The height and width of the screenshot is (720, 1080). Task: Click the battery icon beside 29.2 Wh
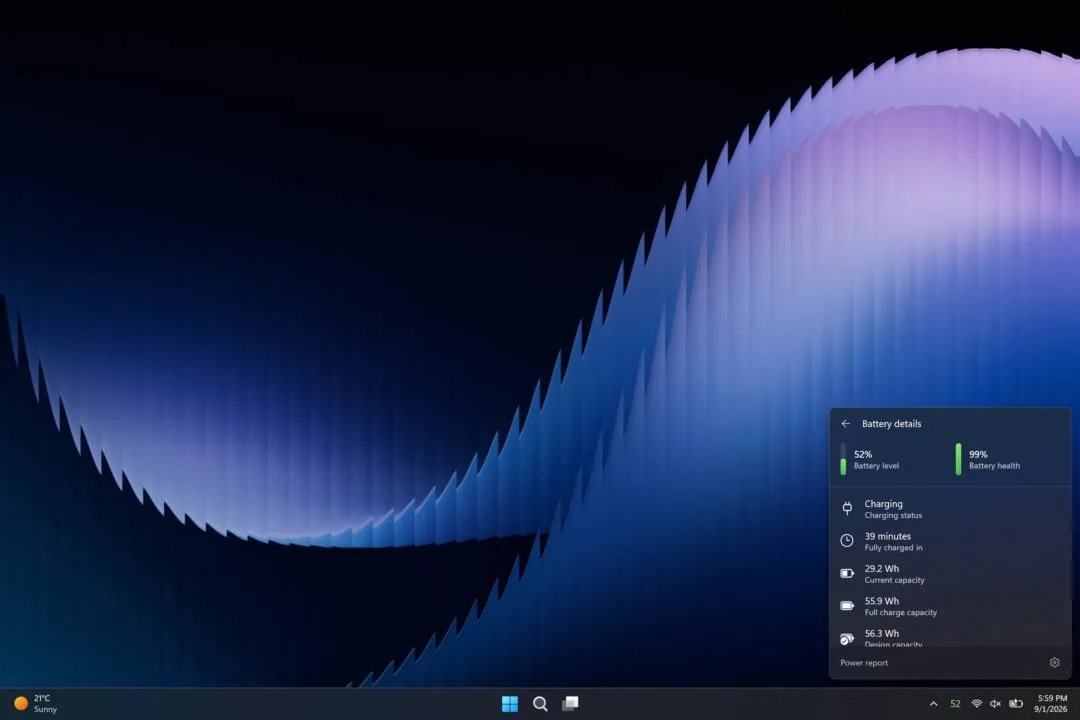click(x=847, y=573)
